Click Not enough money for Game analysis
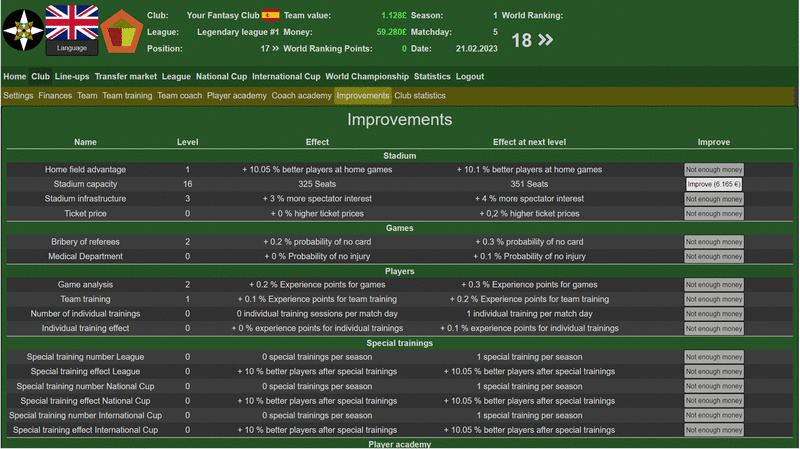The height and width of the screenshot is (449, 800). (x=714, y=285)
